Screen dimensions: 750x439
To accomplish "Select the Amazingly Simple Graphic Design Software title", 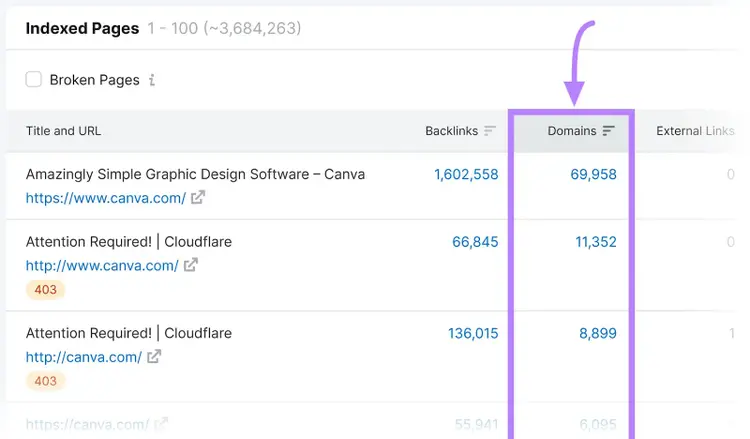I will click(195, 175).
